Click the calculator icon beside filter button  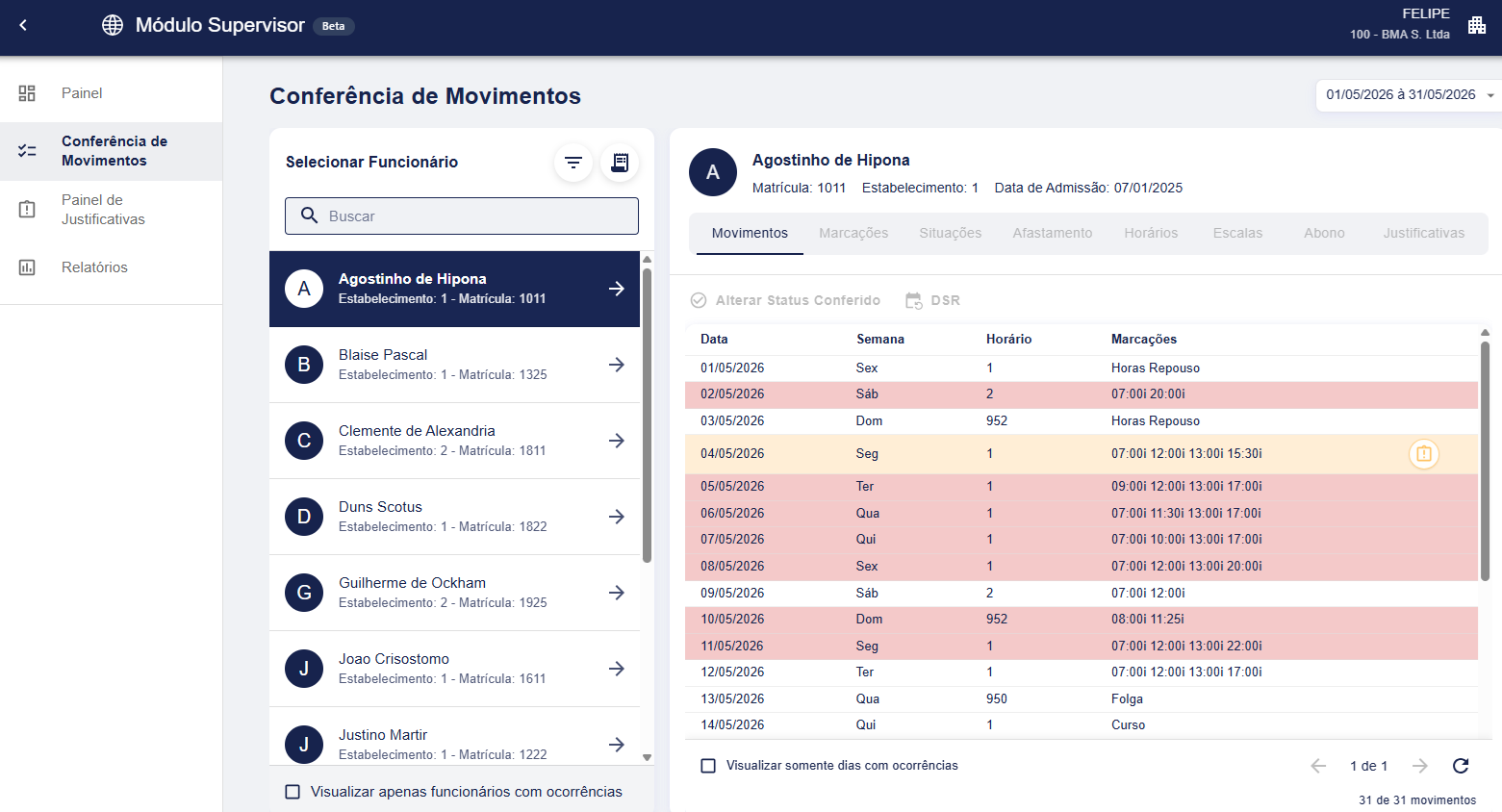click(620, 163)
